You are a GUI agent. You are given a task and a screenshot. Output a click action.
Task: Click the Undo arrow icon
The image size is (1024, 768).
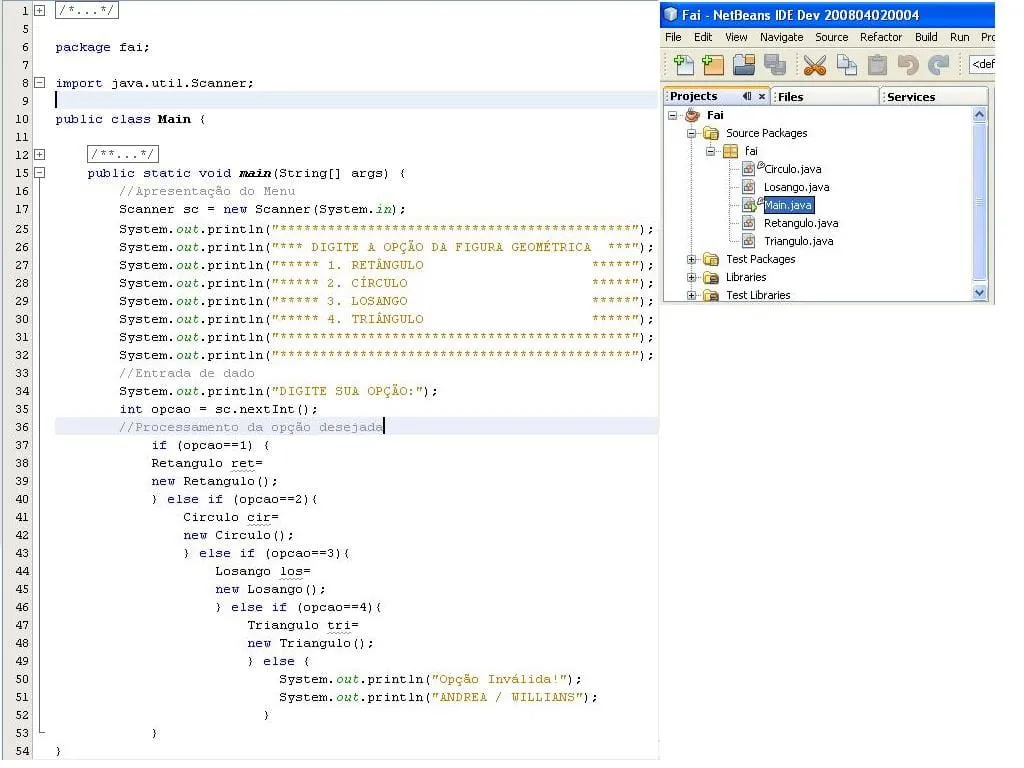click(x=908, y=65)
